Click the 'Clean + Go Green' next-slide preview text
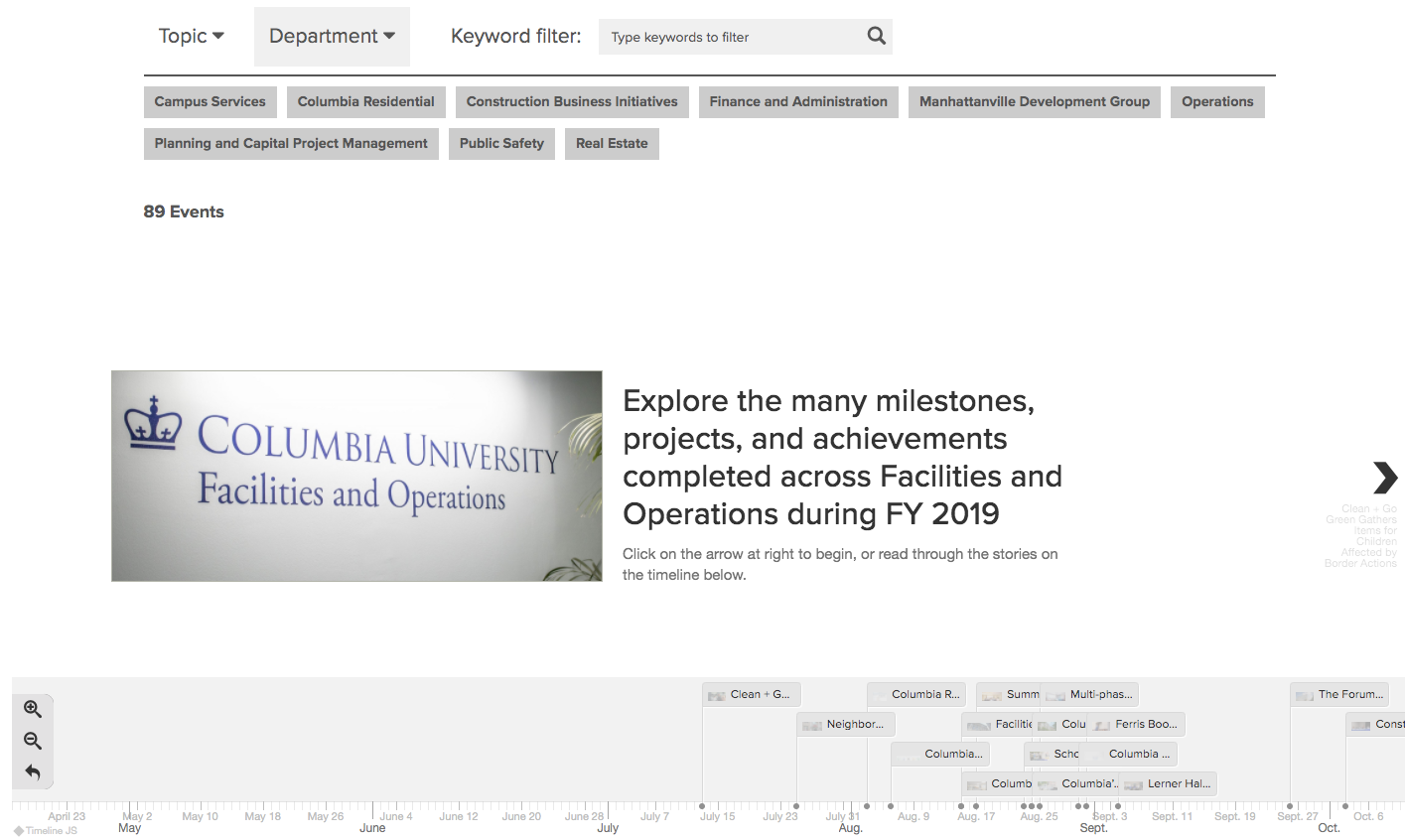Screen dimensions: 1405x840 [x=1360, y=536]
